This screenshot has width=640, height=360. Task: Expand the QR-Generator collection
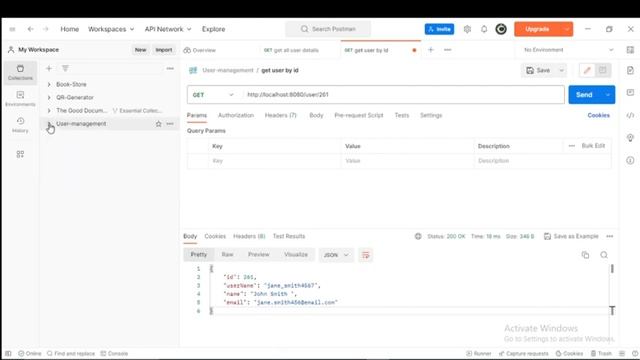point(49,98)
